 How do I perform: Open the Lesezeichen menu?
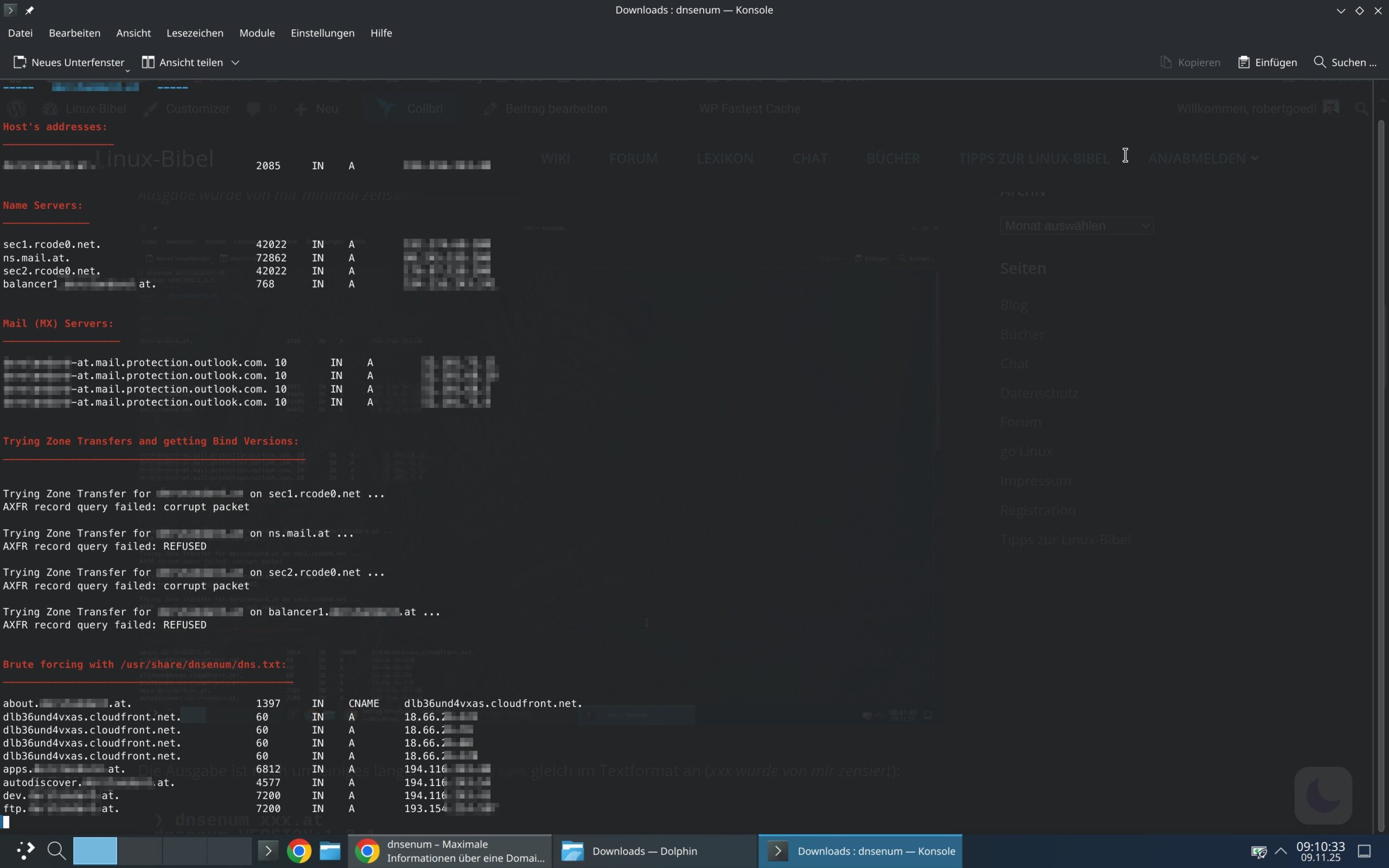click(x=195, y=33)
